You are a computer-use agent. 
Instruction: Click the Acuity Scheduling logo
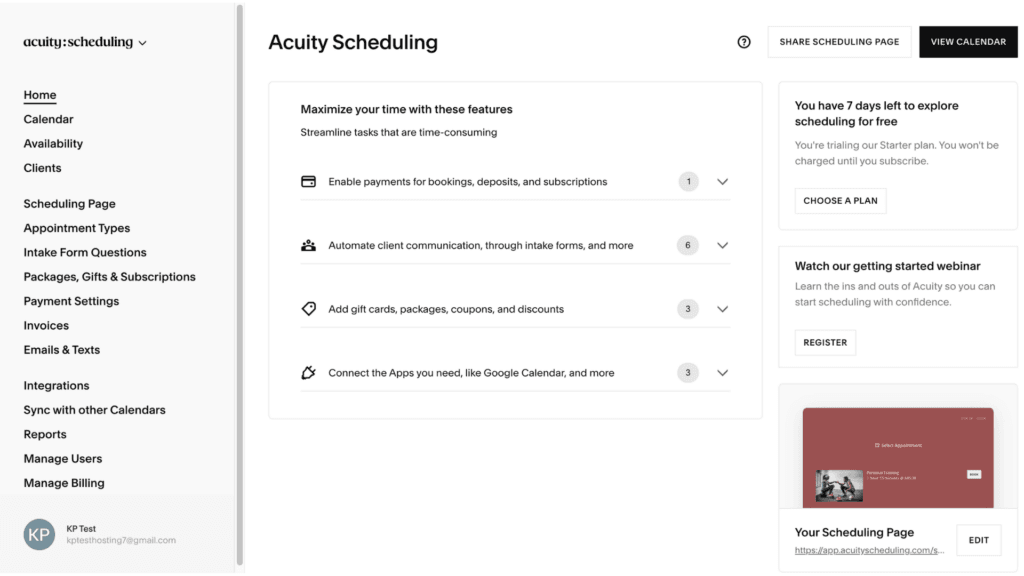click(77, 42)
